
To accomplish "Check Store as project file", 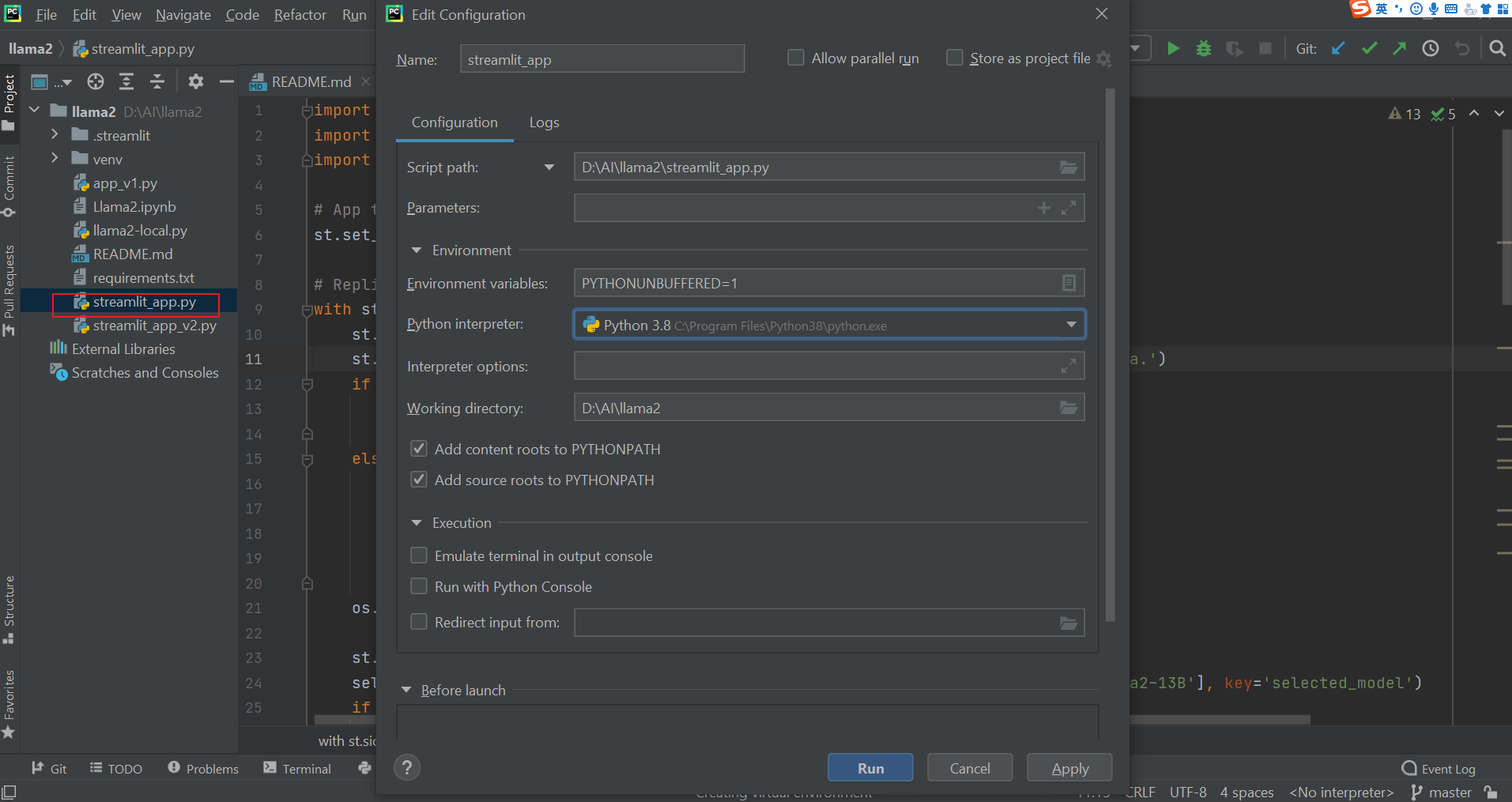I will point(955,58).
